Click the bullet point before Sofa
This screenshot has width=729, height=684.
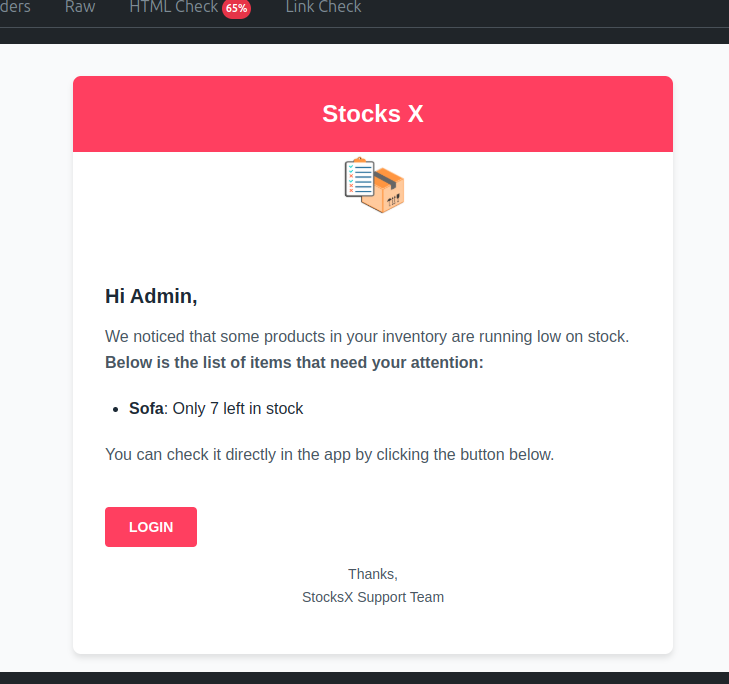click(117, 409)
